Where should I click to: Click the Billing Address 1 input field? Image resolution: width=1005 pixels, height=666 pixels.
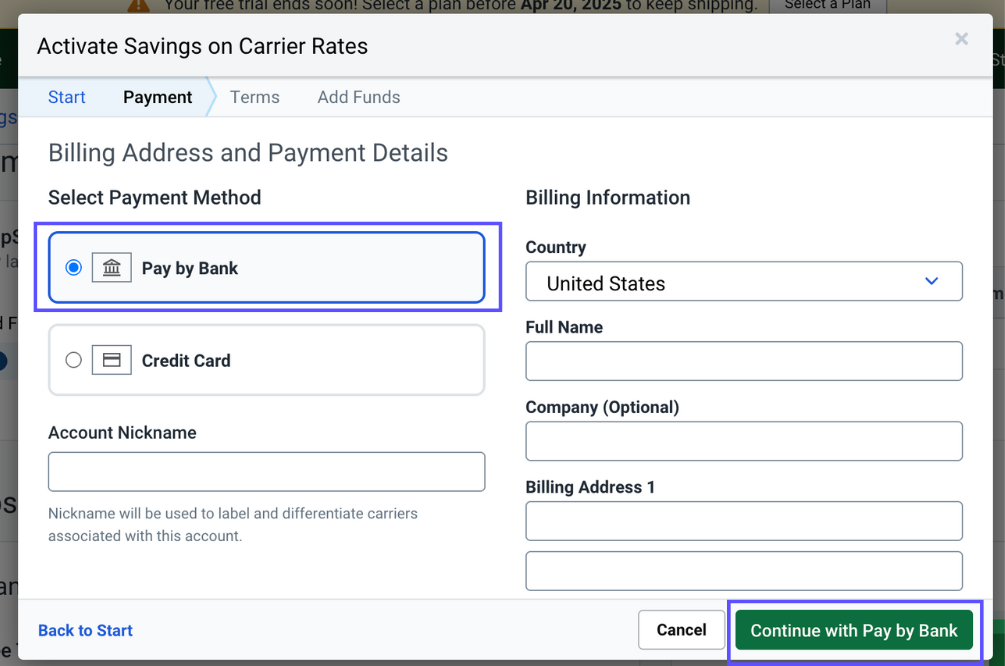pos(744,521)
